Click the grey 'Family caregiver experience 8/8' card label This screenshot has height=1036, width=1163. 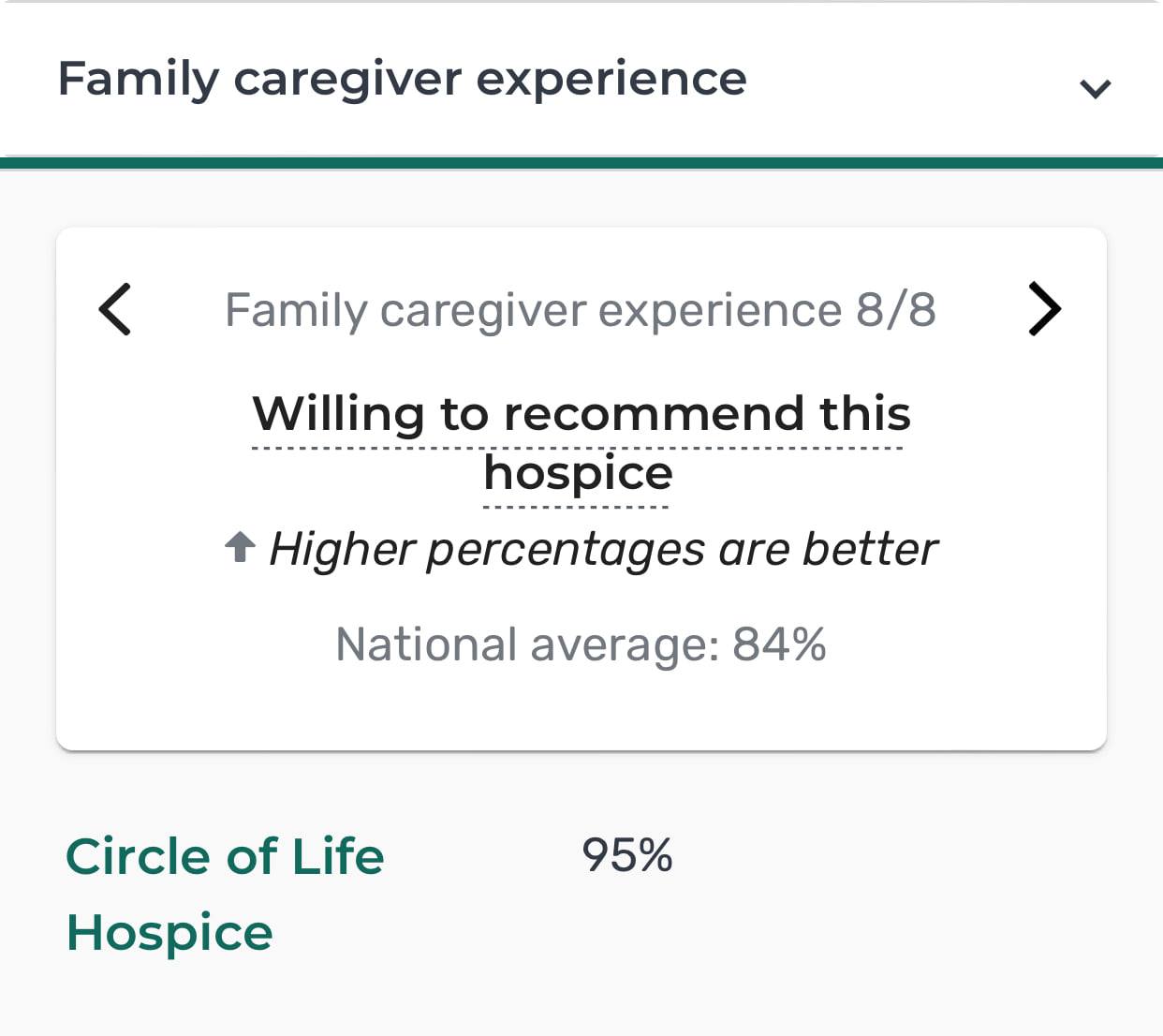point(581,310)
